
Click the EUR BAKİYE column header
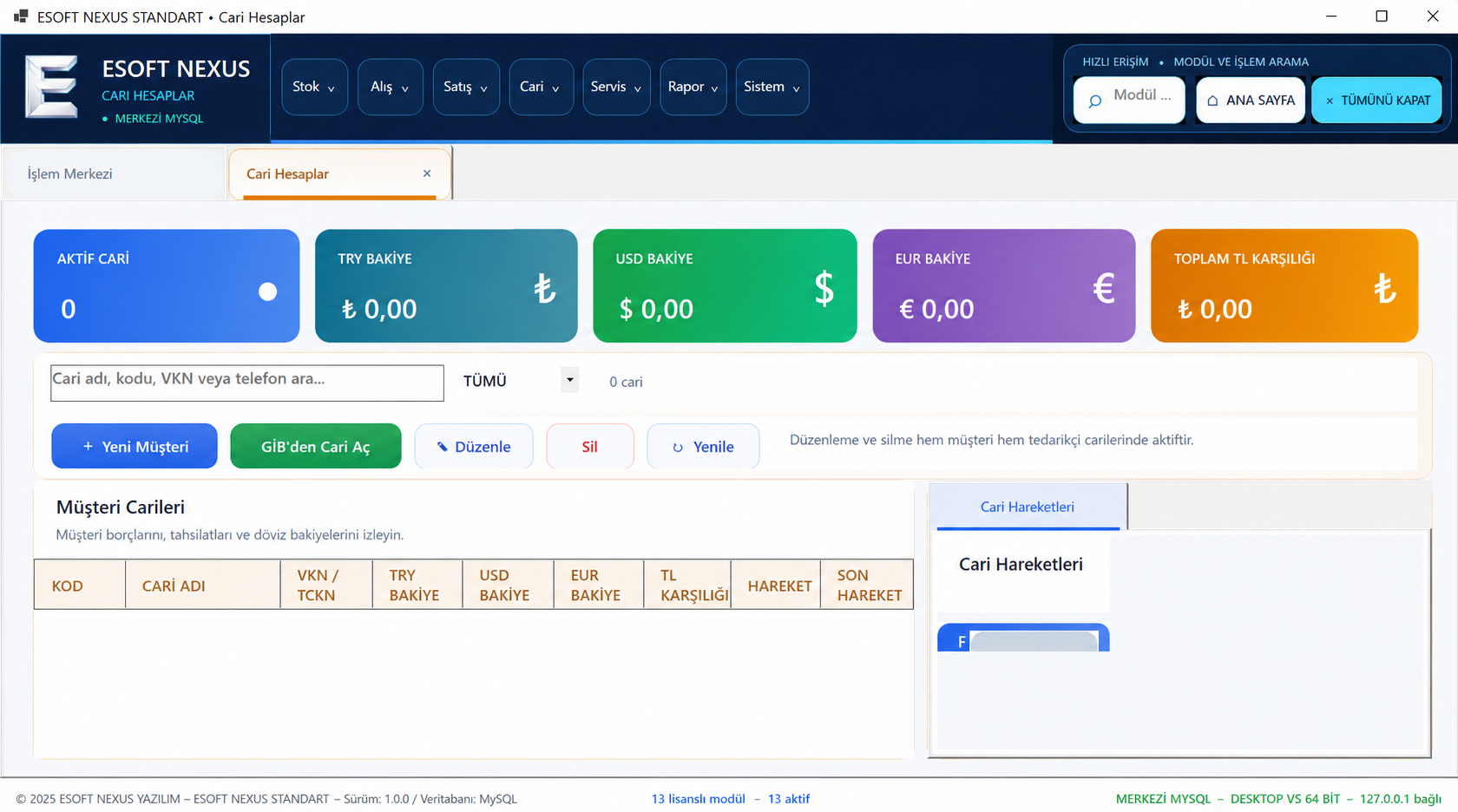pyautogui.click(x=599, y=586)
